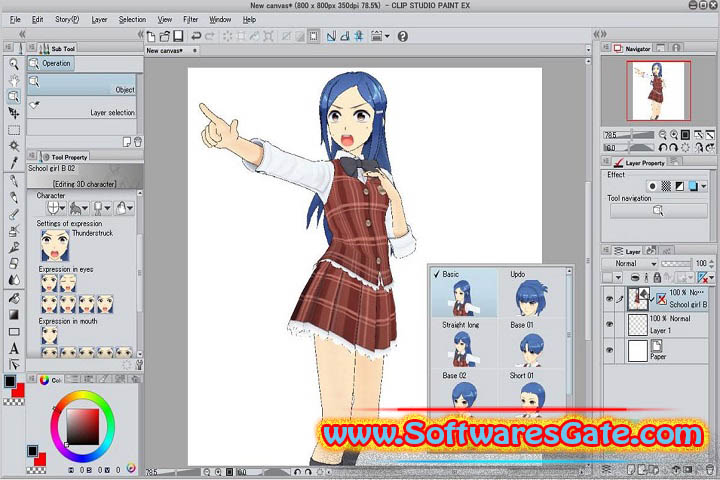Open the character accessory dropdown
Viewport: 720px width, 480px height.
[x=124, y=208]
